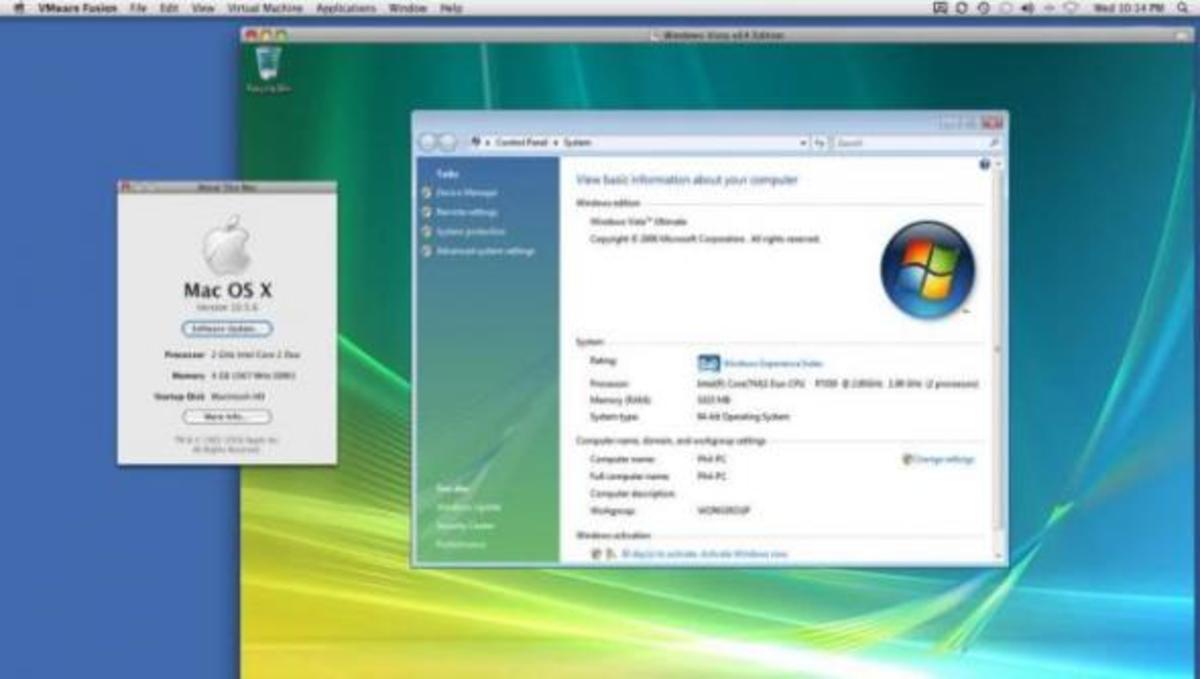Open the Apple menu
Image resolution: width=1200 pixels, height=679 pixels.
coord(17,8)
